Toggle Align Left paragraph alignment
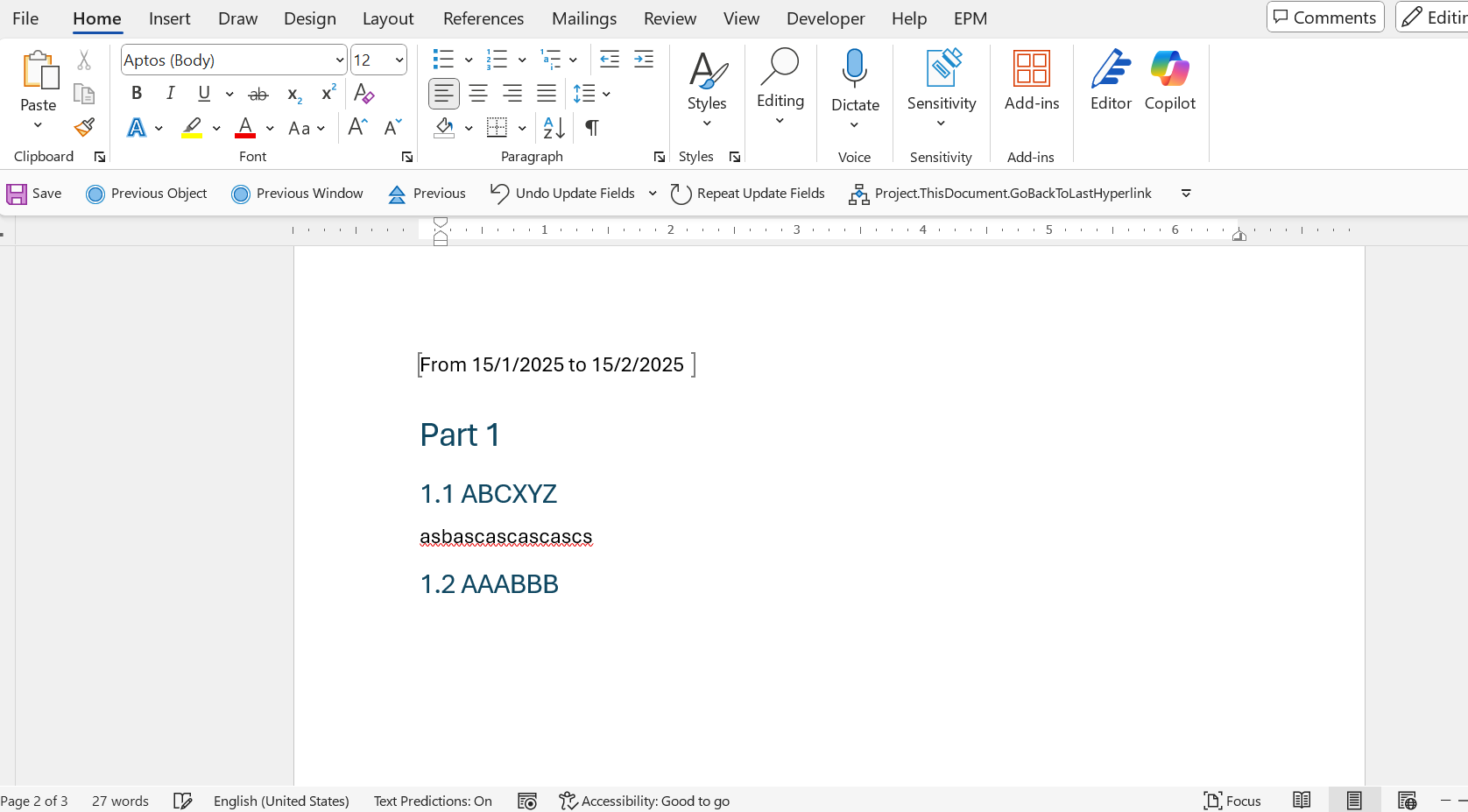The image size is (1468, 812). (x=444, y=93)
